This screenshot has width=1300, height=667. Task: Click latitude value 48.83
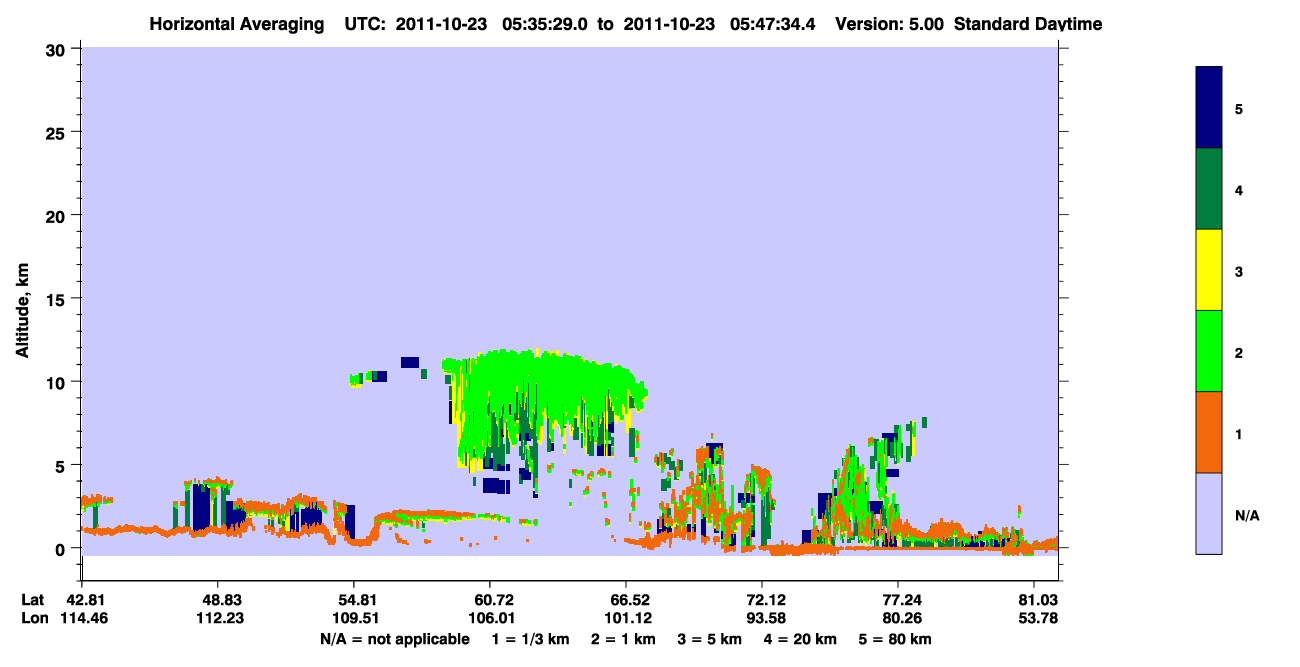pyautogui.click(x=218, y=599)
